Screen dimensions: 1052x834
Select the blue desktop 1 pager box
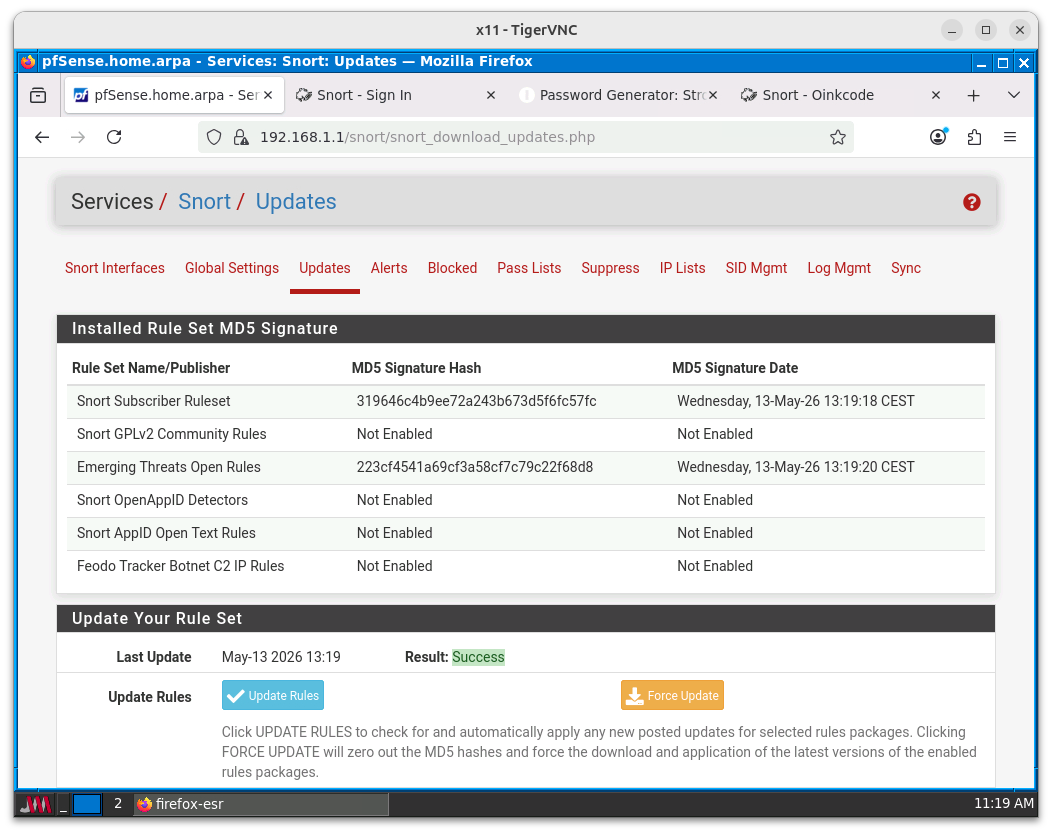[87, 804]
